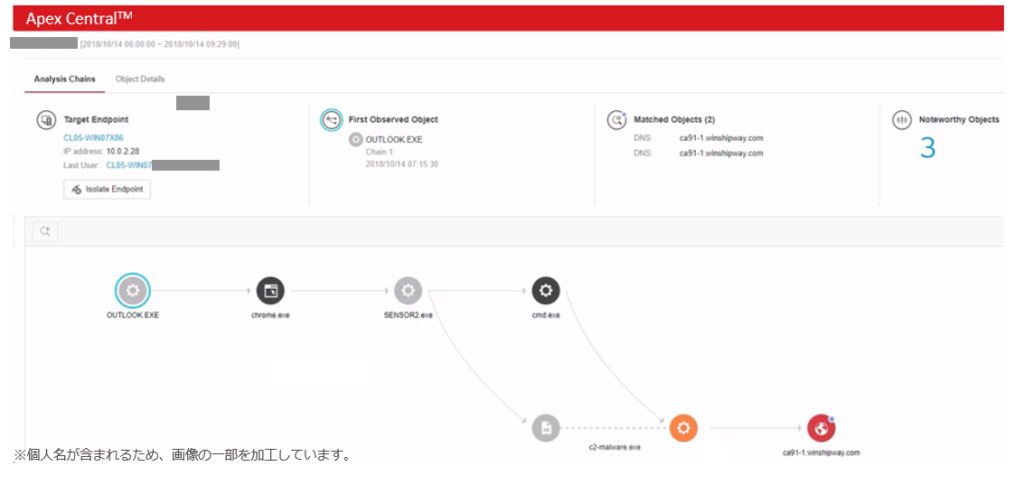Click the small gear icon beside OUTLOOK.EXE text

pyautogui.click(x=356, y=140)
